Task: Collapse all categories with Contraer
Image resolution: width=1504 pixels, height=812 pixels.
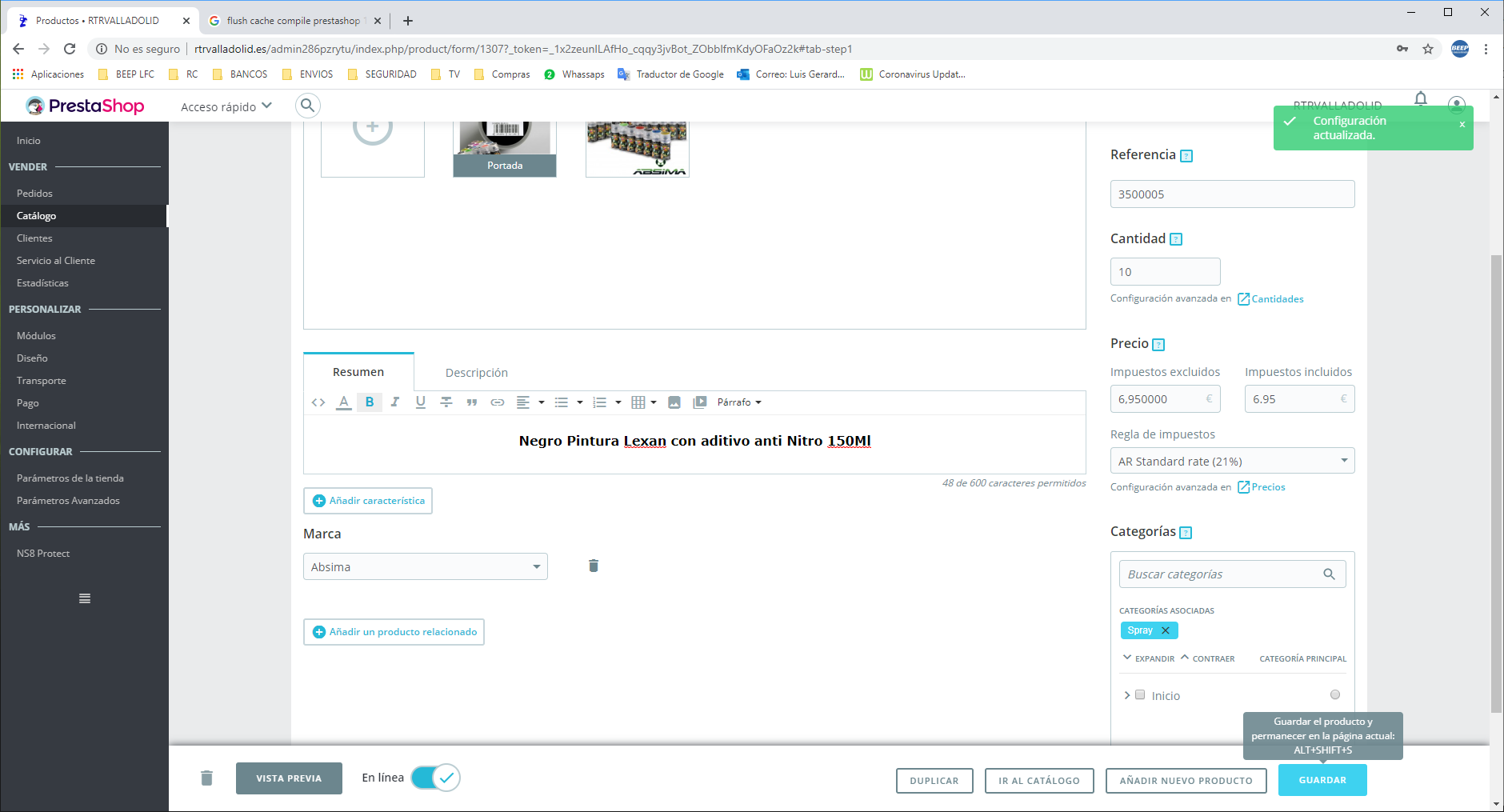Action: (x=1207, y=658)
